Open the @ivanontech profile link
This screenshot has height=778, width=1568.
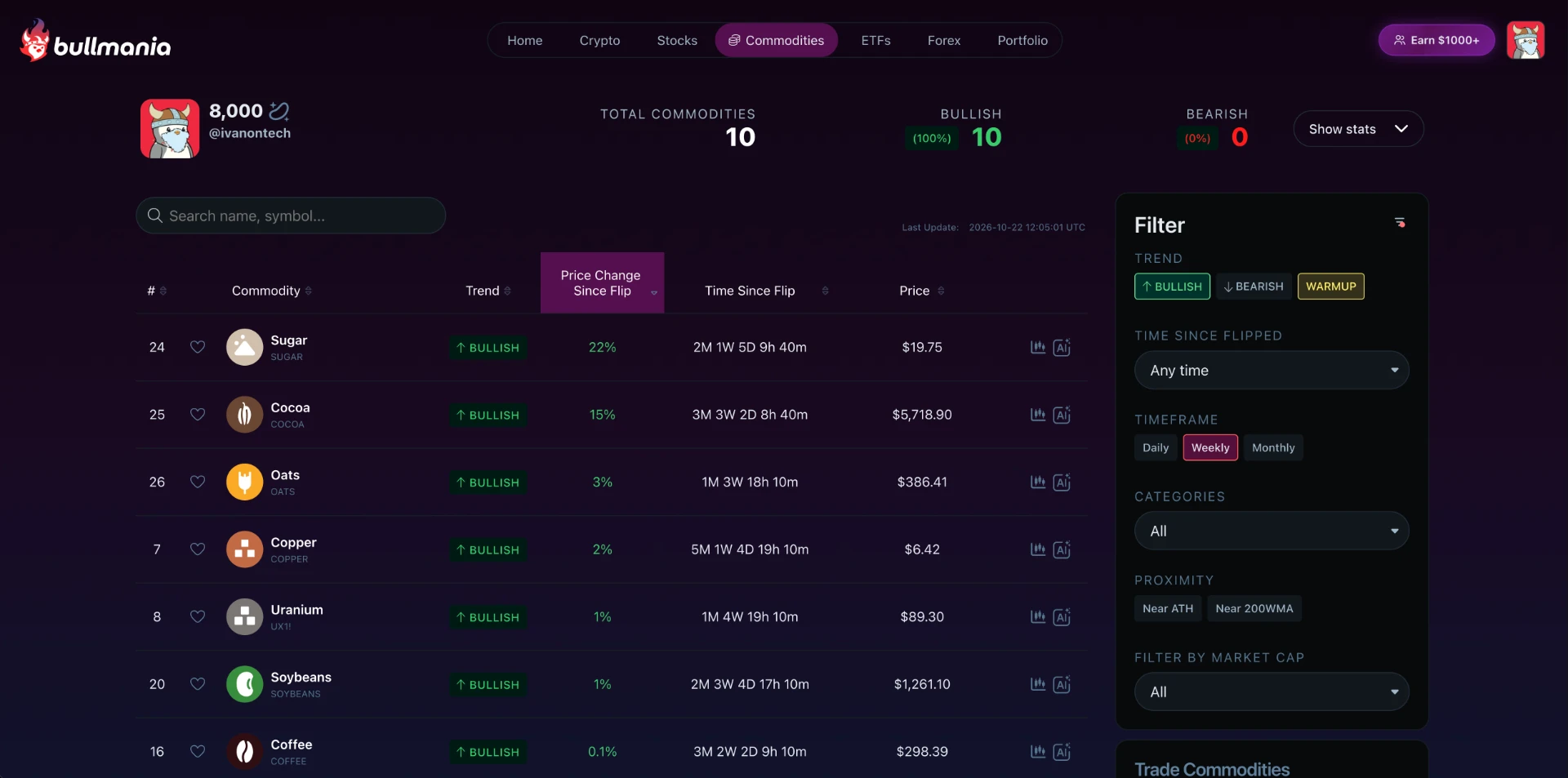click(x=250, y=133)
